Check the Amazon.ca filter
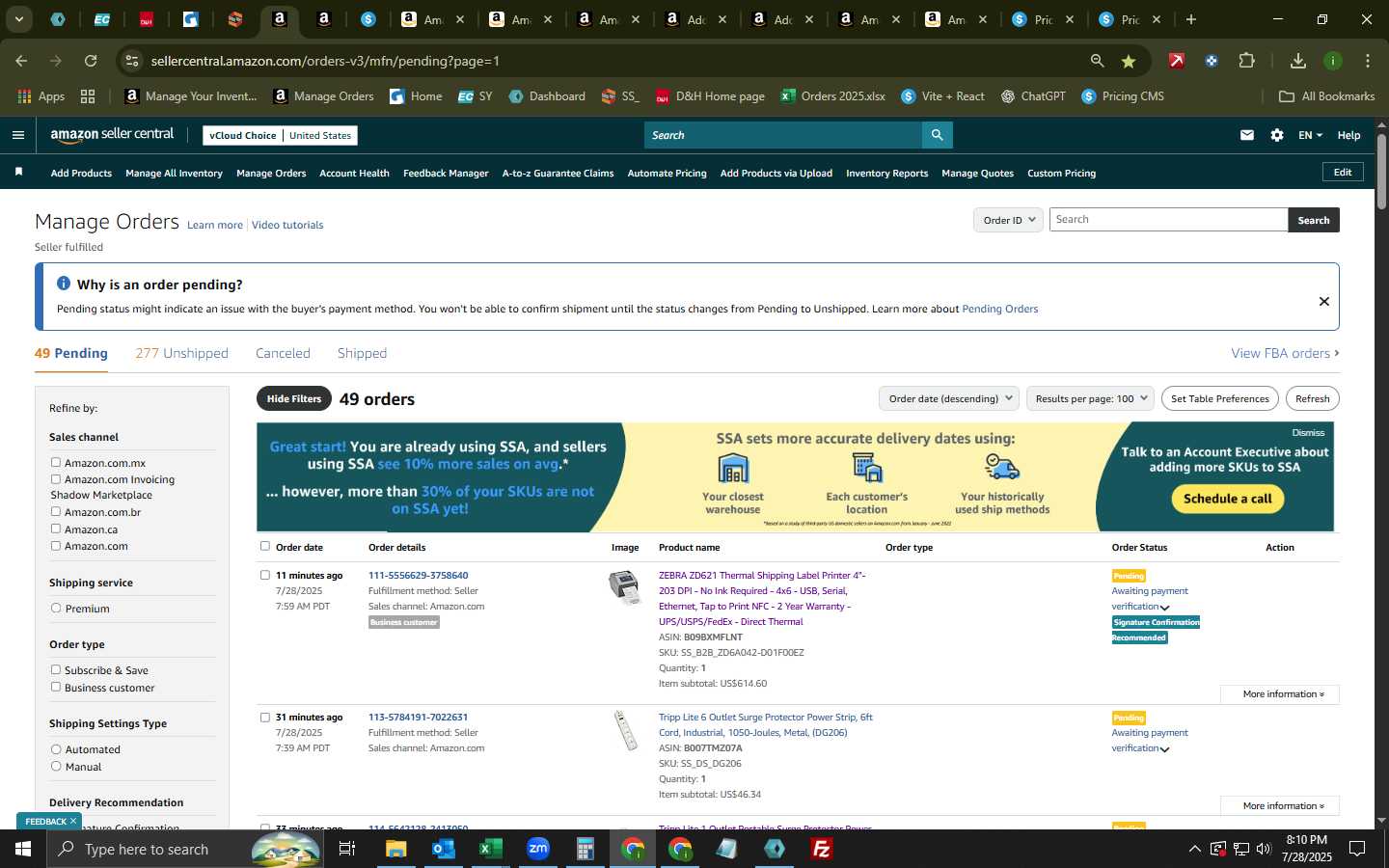The width and height of the screenshot is (1389, 868). (x=56, y=529)
